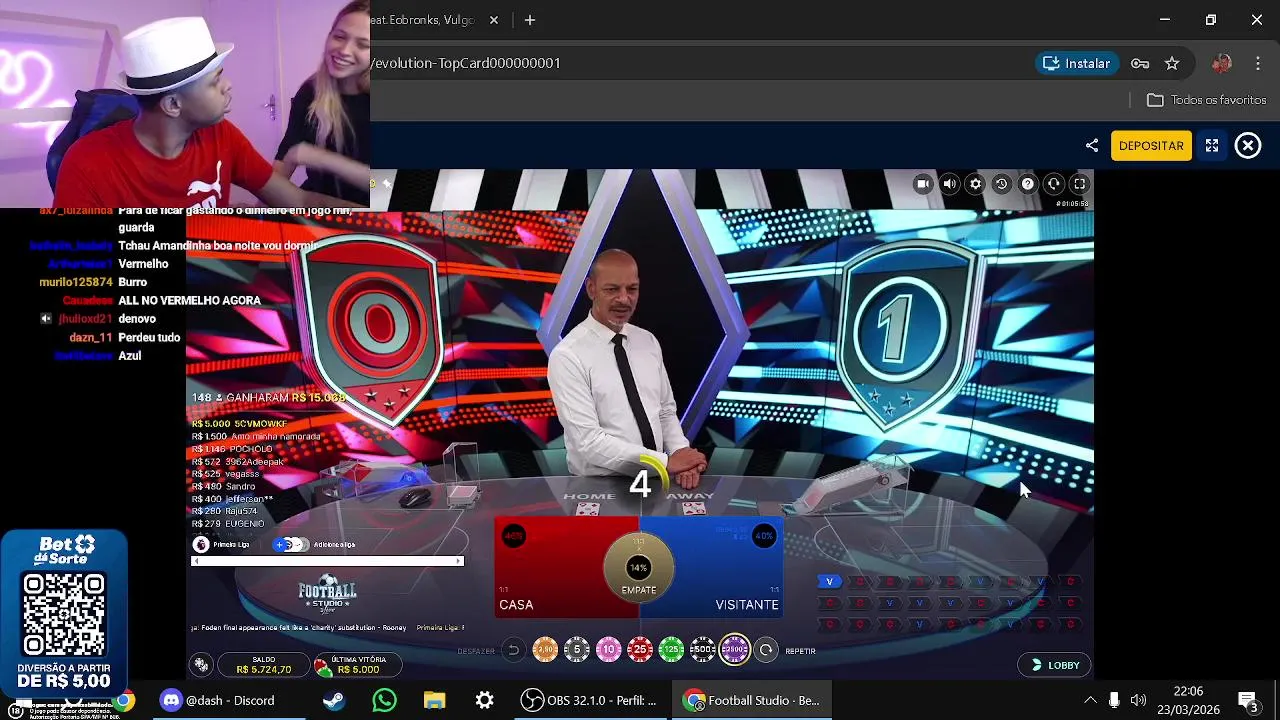1280x720 pixels.
Task: Select the pink 10 chip
Action: [609, 650]
